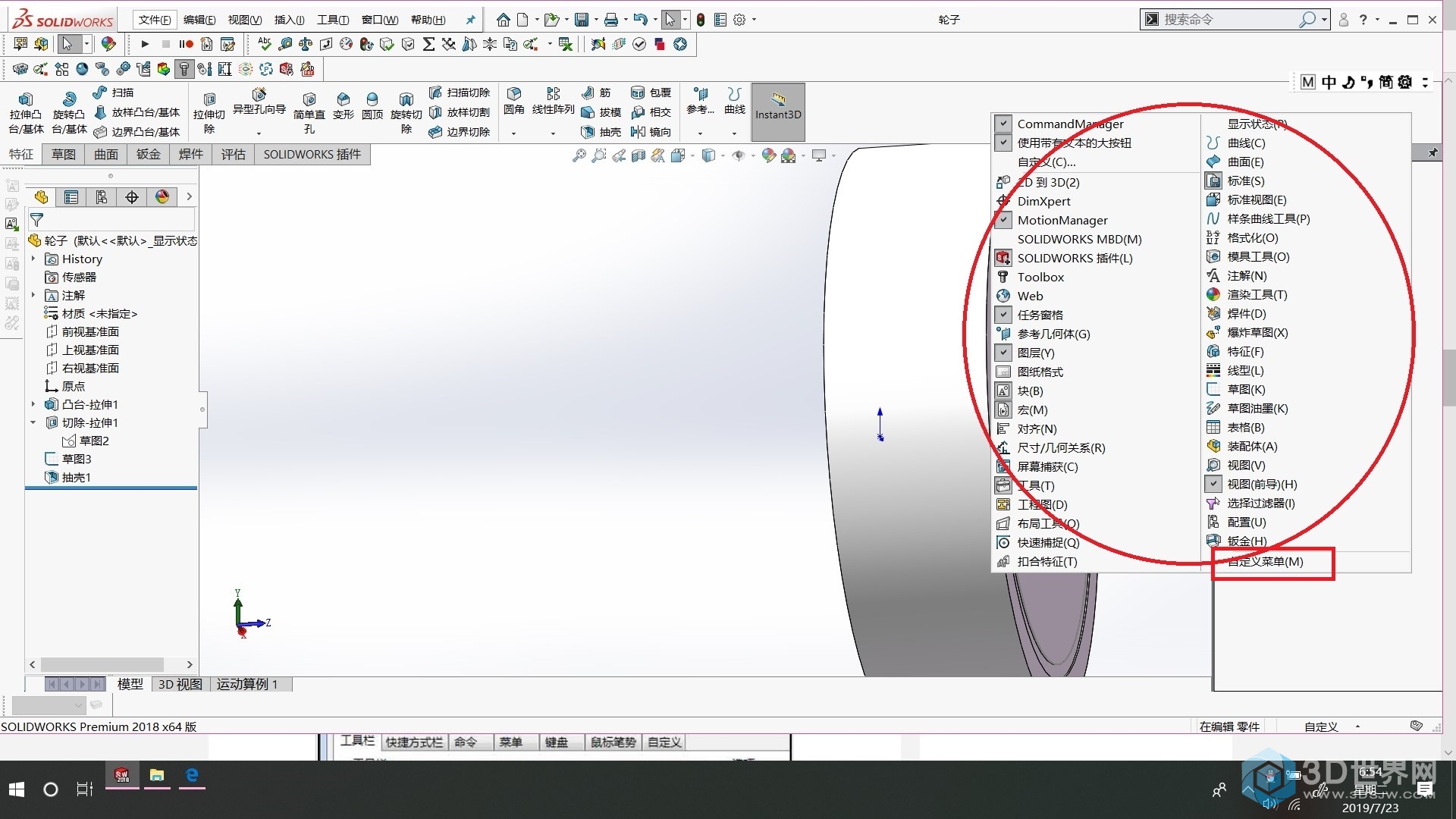
Task: Open the PropertyManager tab icon
Action: pyautogui.click(x=71, y=197)
